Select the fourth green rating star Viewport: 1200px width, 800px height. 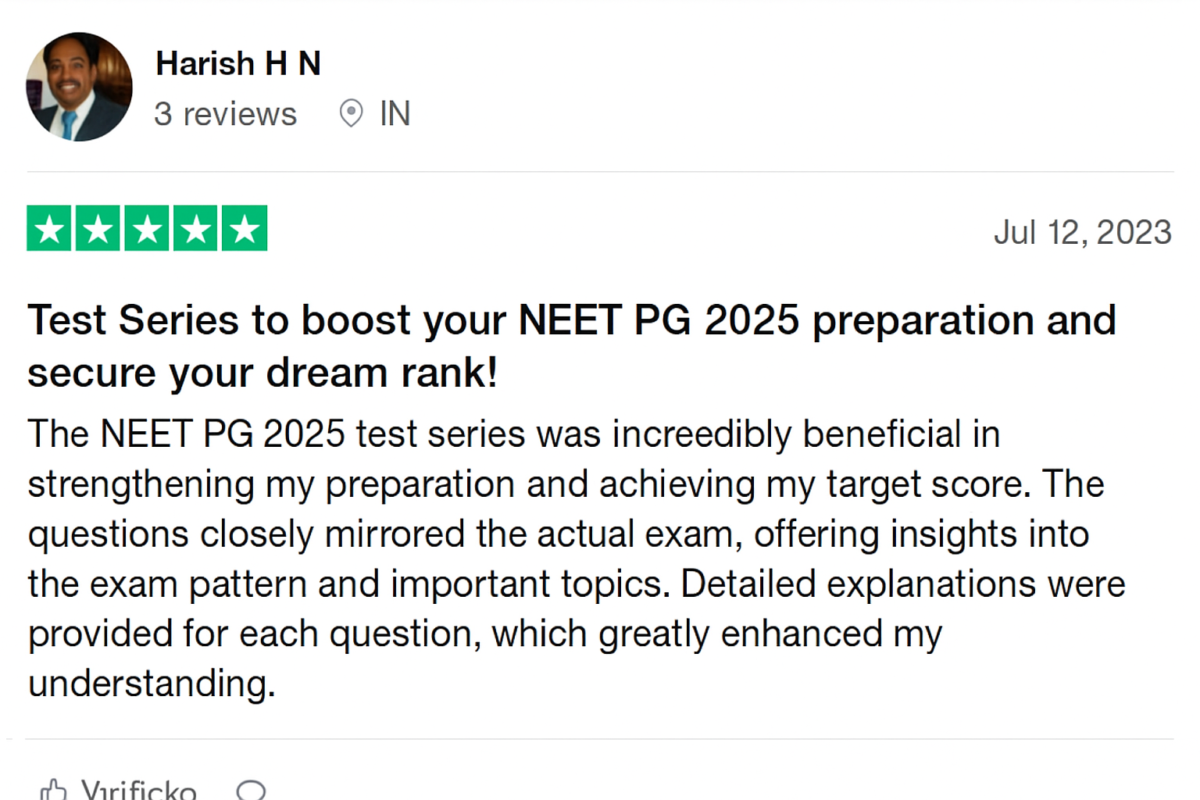195,228
